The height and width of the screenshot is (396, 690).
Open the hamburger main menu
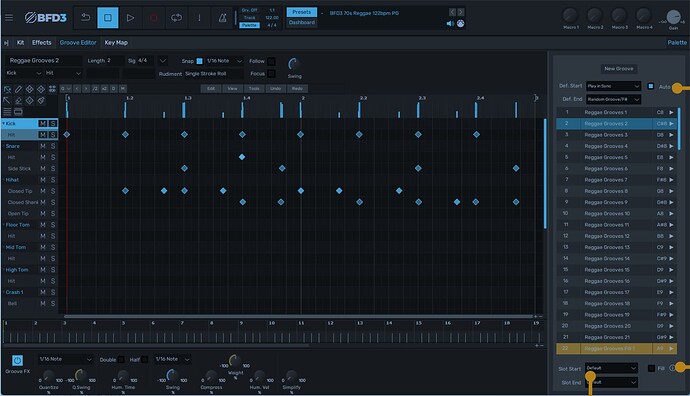pos(9,18)
